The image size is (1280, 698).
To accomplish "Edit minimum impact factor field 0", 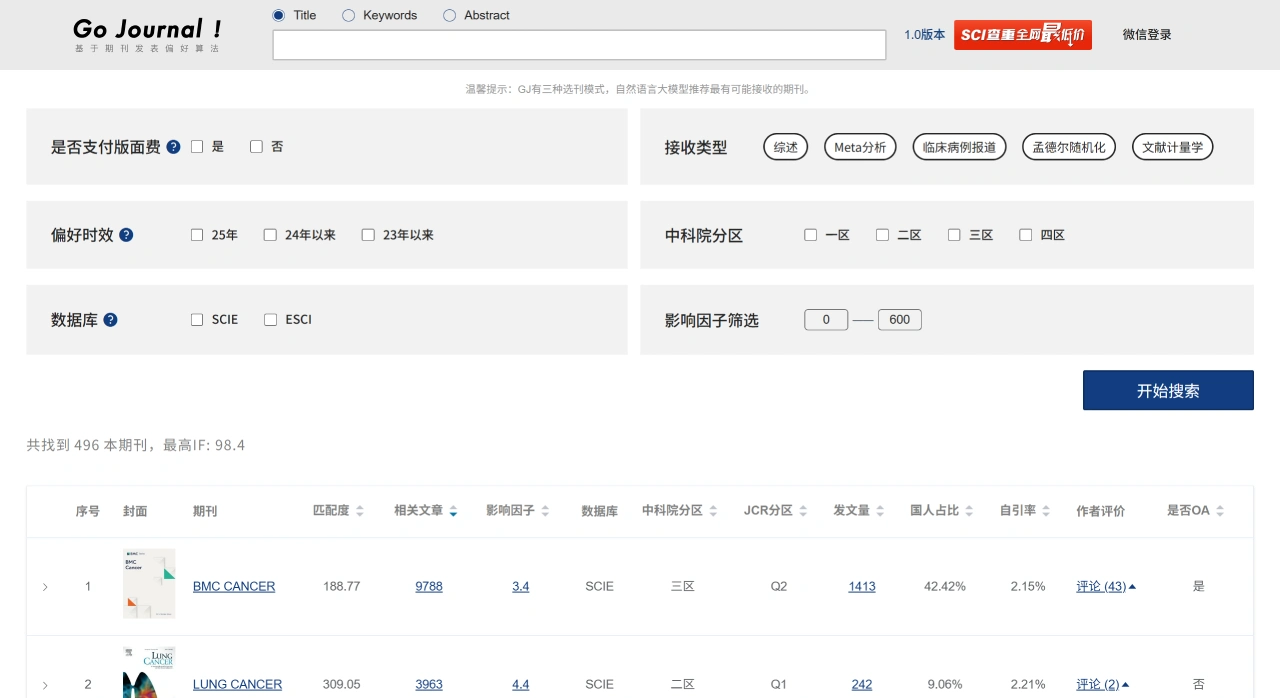I will tap(826, 320).
